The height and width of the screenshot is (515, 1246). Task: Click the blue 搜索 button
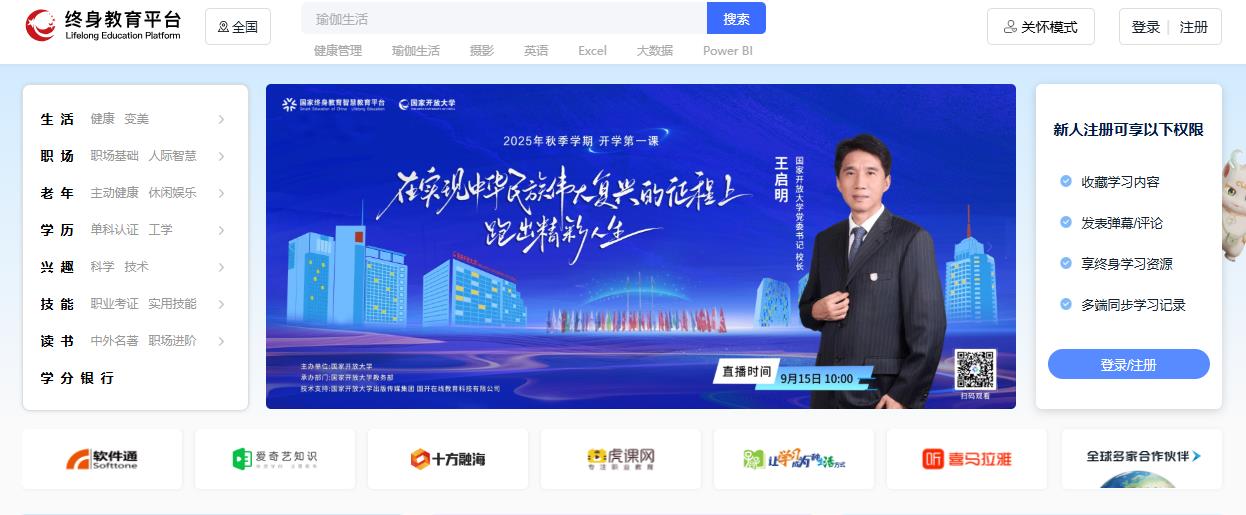click(736, 18)
